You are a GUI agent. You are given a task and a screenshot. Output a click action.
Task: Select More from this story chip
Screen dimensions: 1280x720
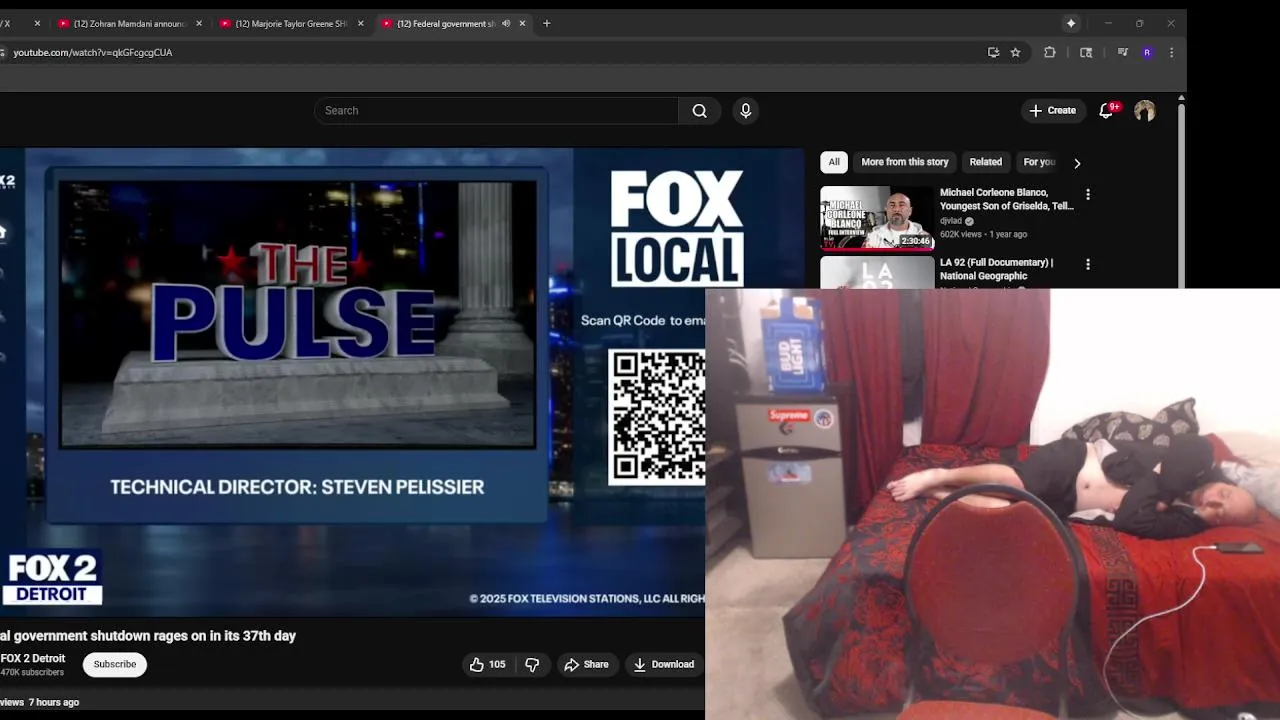905,162
